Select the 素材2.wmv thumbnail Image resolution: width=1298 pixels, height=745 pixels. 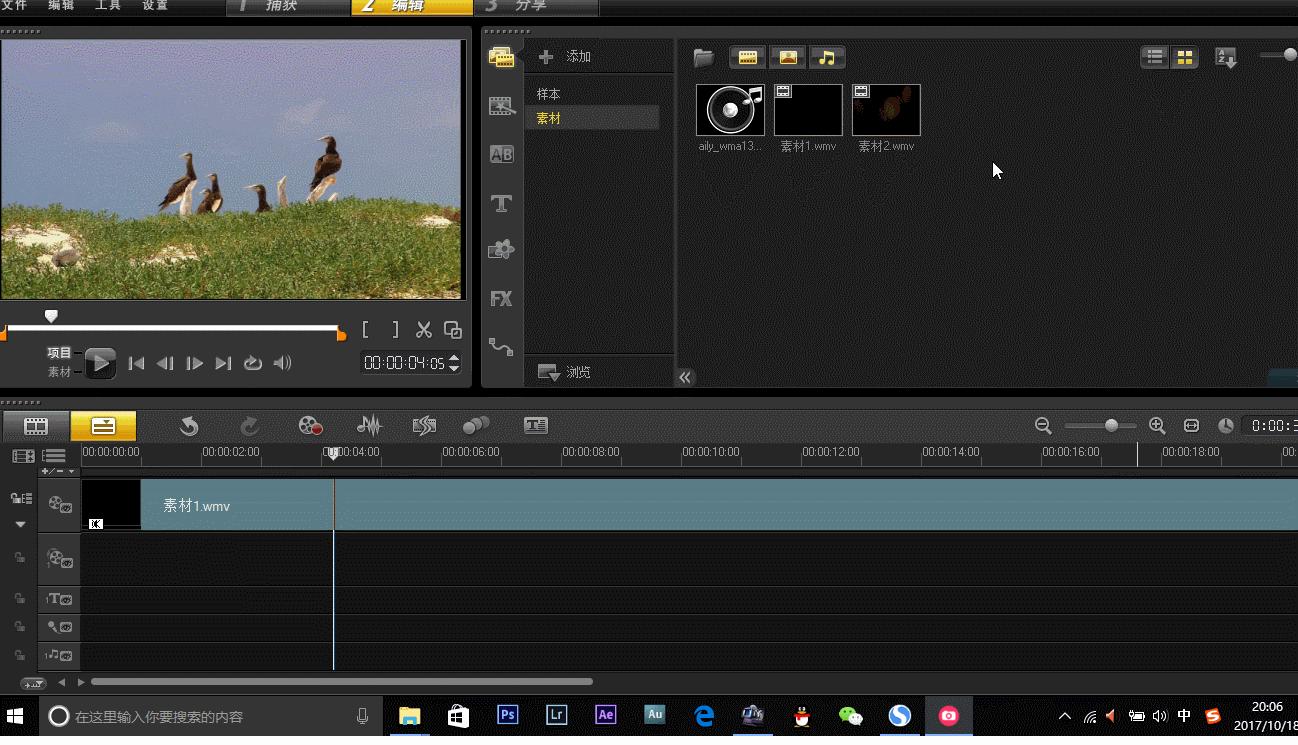coord(886,110)
